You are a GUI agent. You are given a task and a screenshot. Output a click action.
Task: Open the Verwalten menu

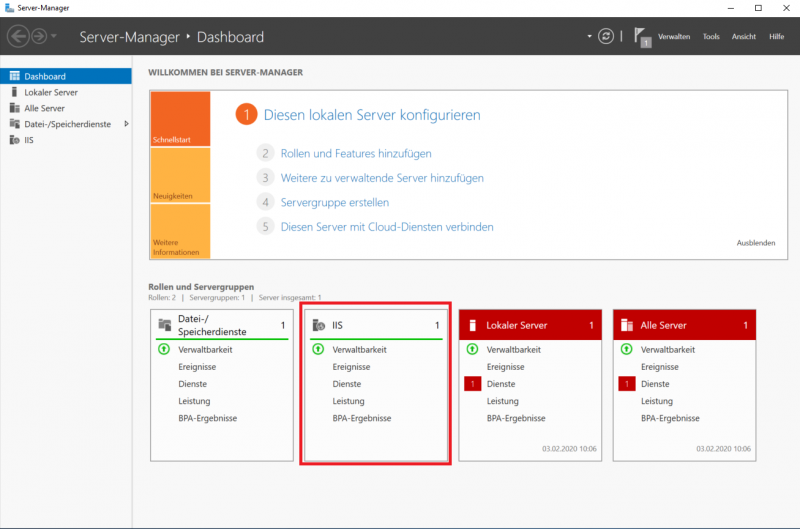pyautogui.click(x=674, y=37)
